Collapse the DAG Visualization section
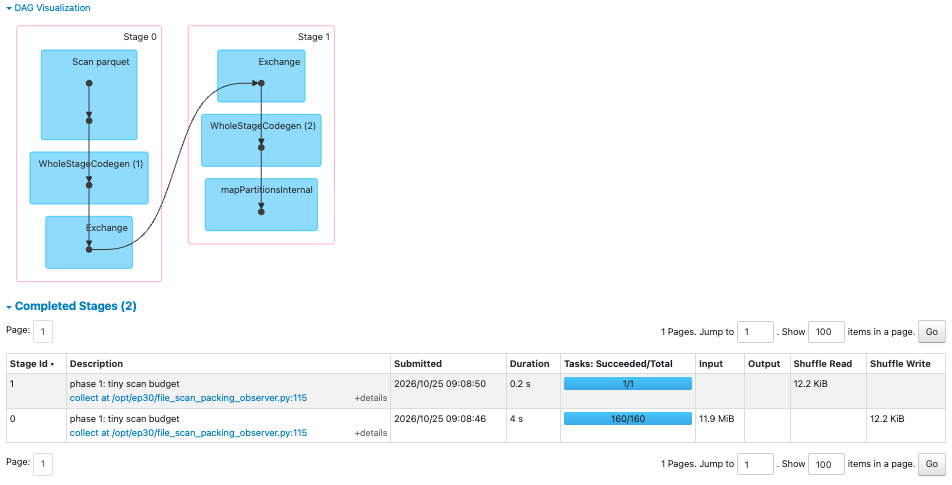The width and height of the screenshot is (952, 485). click(48, 8)
